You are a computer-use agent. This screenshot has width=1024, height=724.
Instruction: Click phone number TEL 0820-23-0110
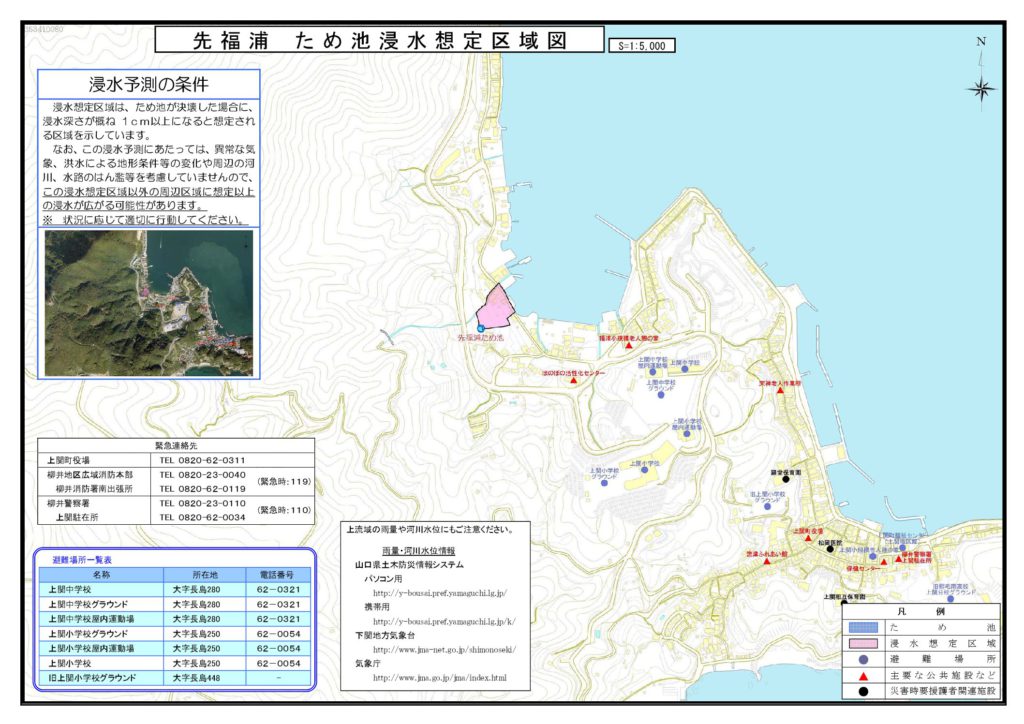point(202,503)
